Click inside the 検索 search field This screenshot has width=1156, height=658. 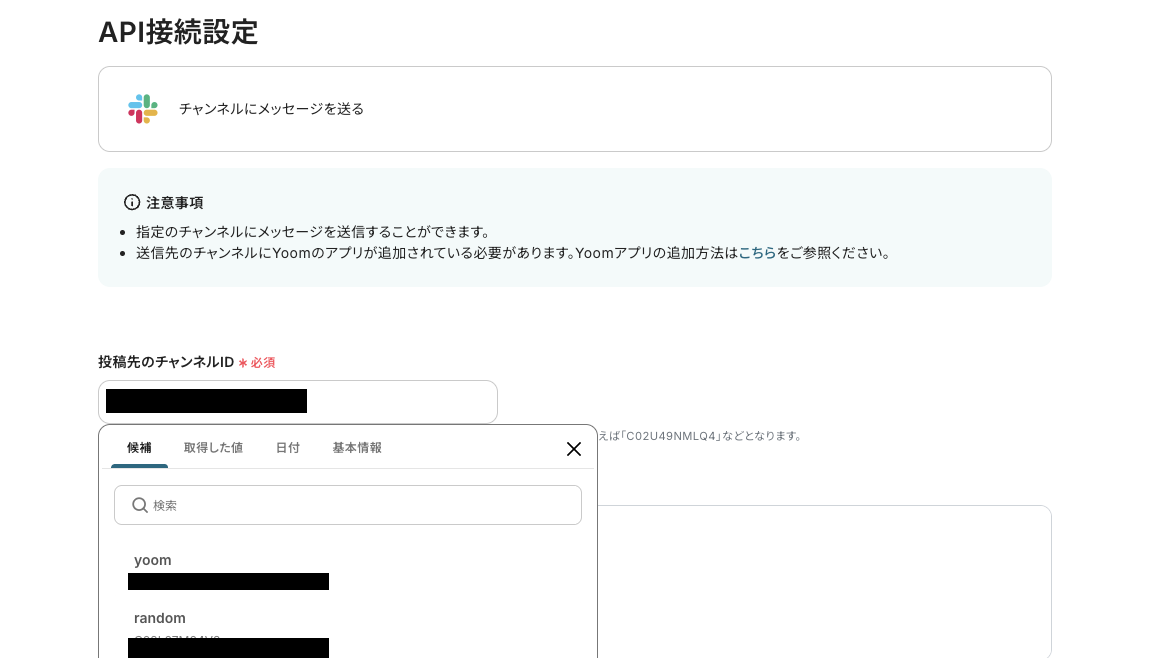click(x=348, y=505)
